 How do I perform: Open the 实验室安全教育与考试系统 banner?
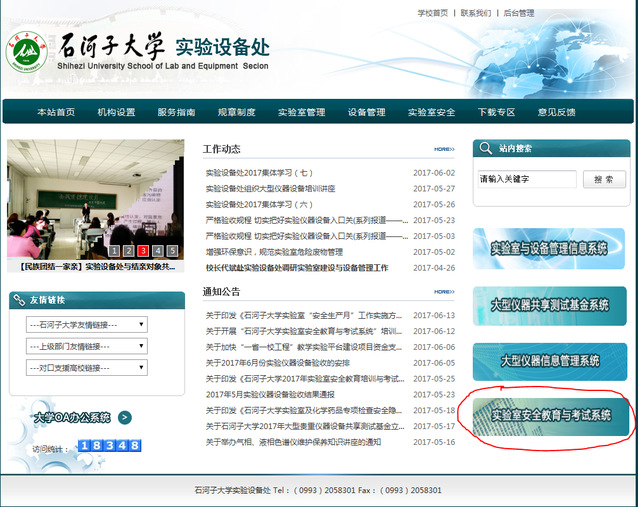(x=551, y=416)
